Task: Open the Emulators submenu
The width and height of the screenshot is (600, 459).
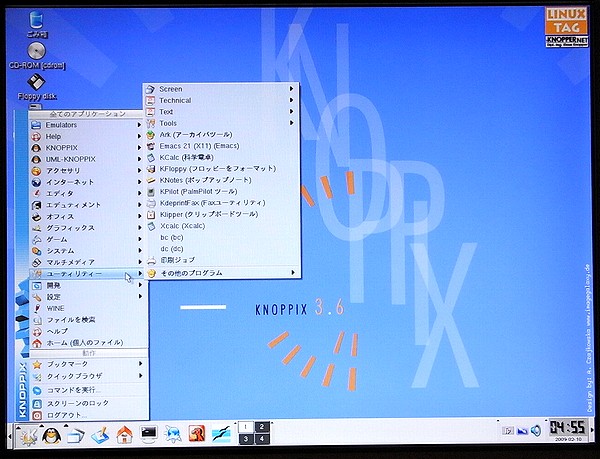Action: click(87, 125)
